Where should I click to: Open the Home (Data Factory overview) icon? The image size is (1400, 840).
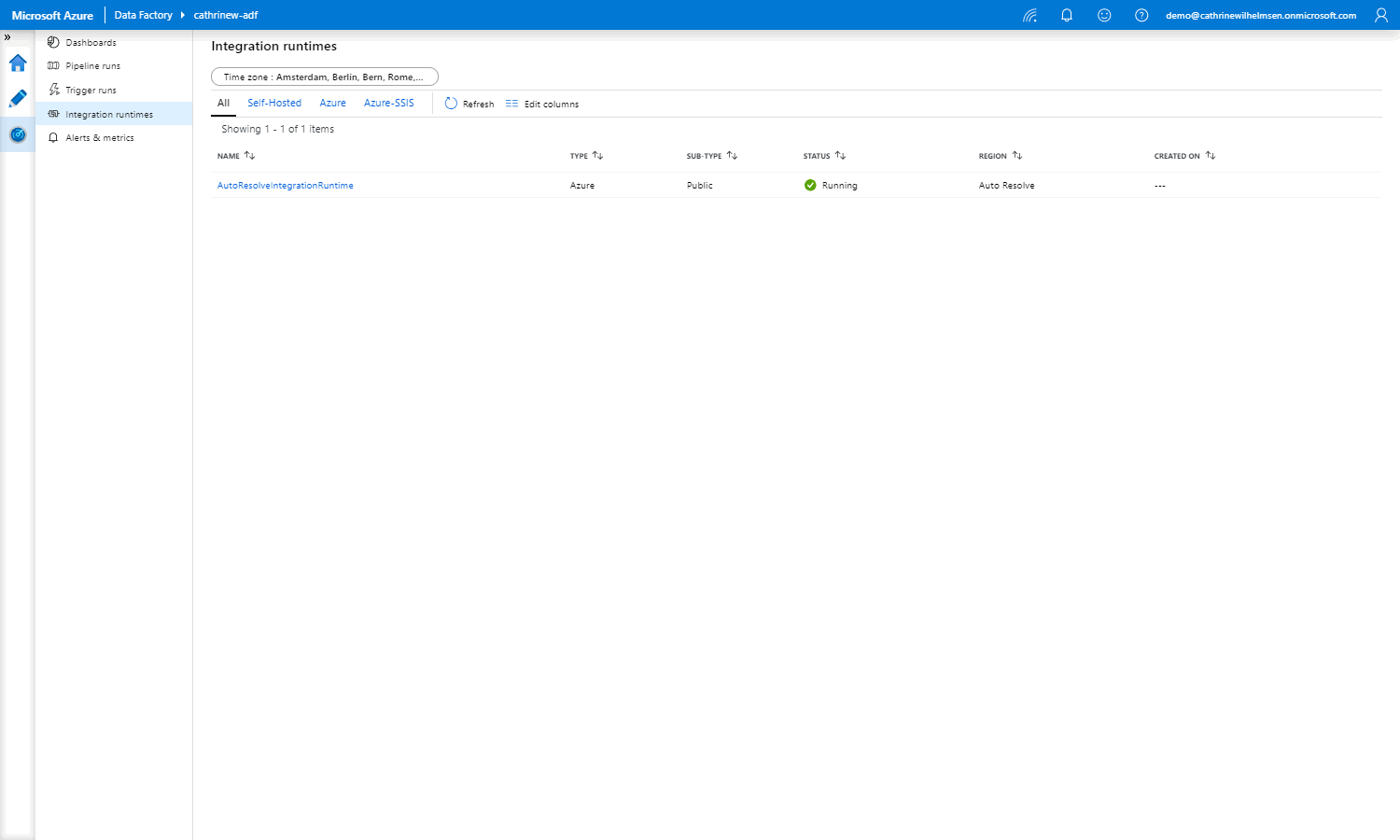click(x=18, y=63)
